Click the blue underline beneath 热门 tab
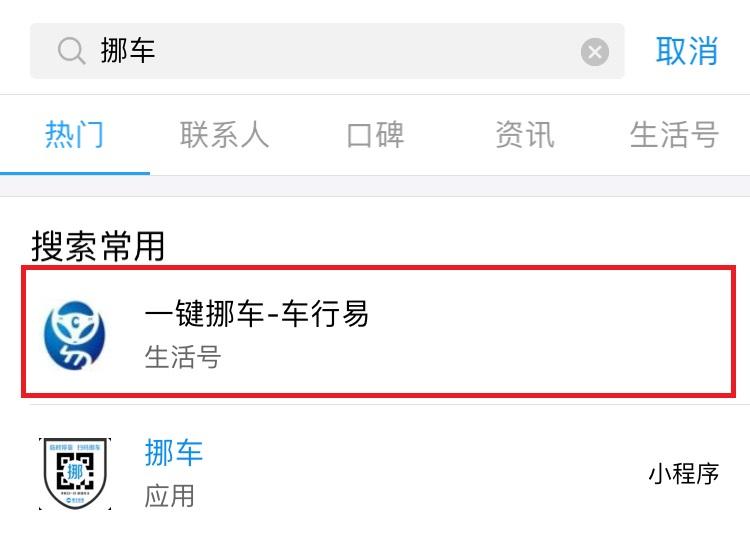 click(75, 173)
